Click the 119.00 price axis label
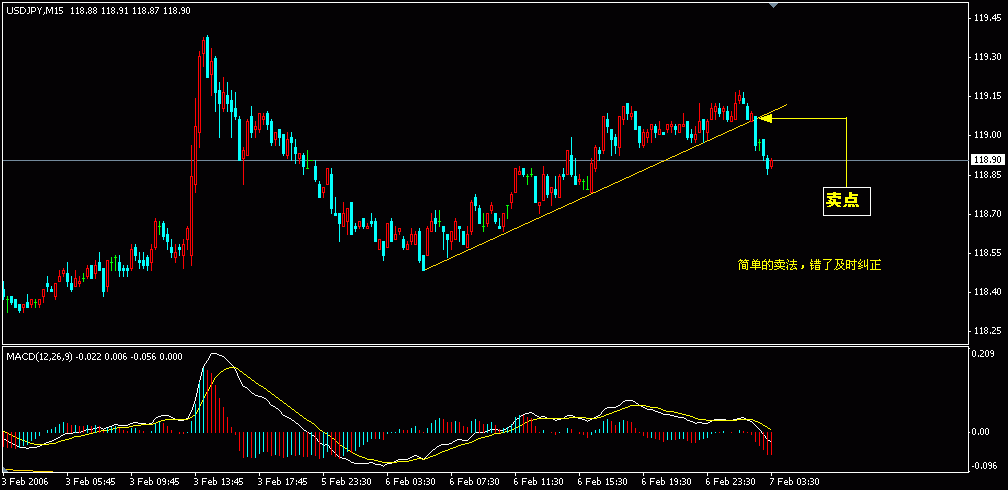This screenshot has width=1008, height=490. point(987,136)
